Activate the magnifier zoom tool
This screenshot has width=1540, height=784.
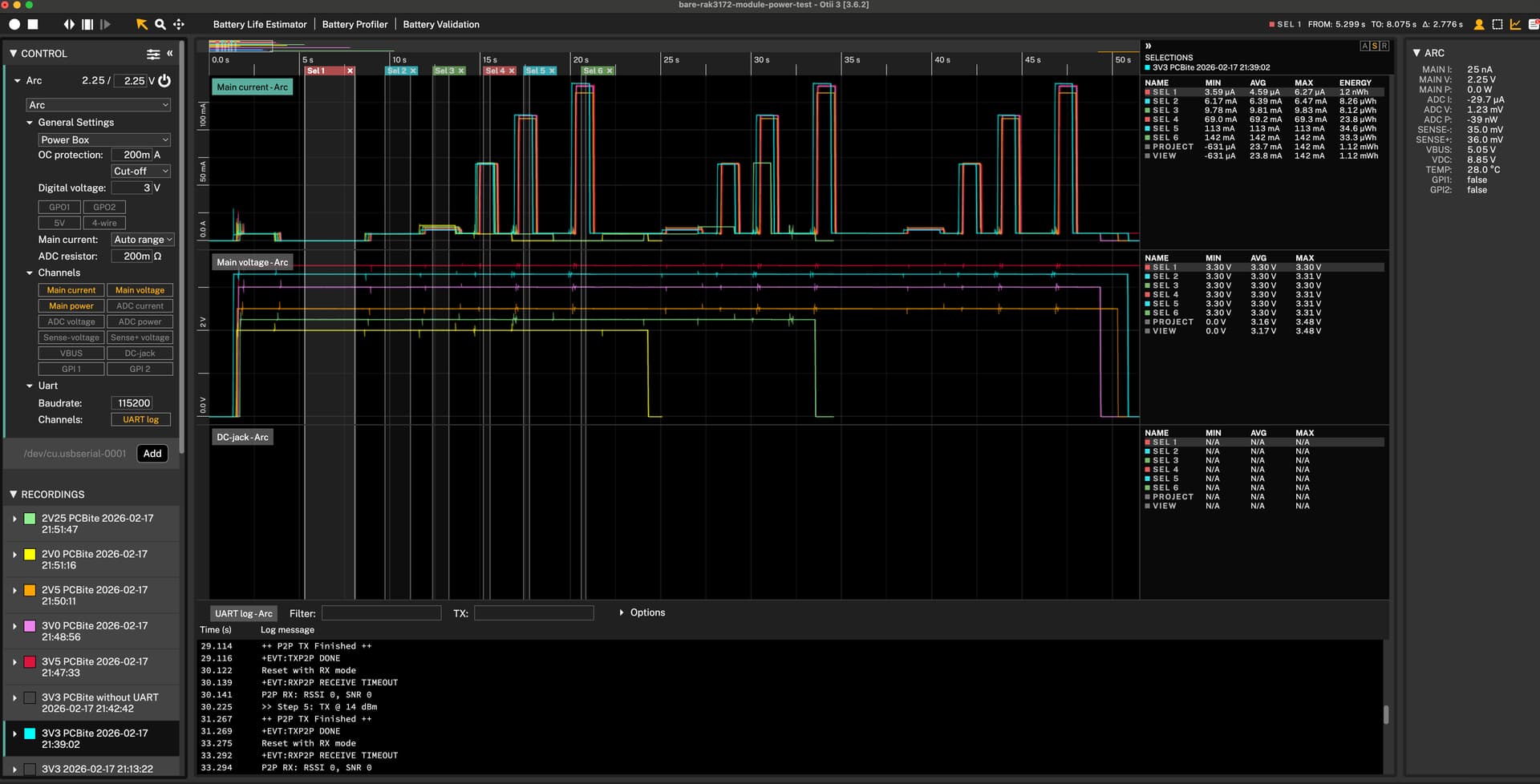point(160,25)
